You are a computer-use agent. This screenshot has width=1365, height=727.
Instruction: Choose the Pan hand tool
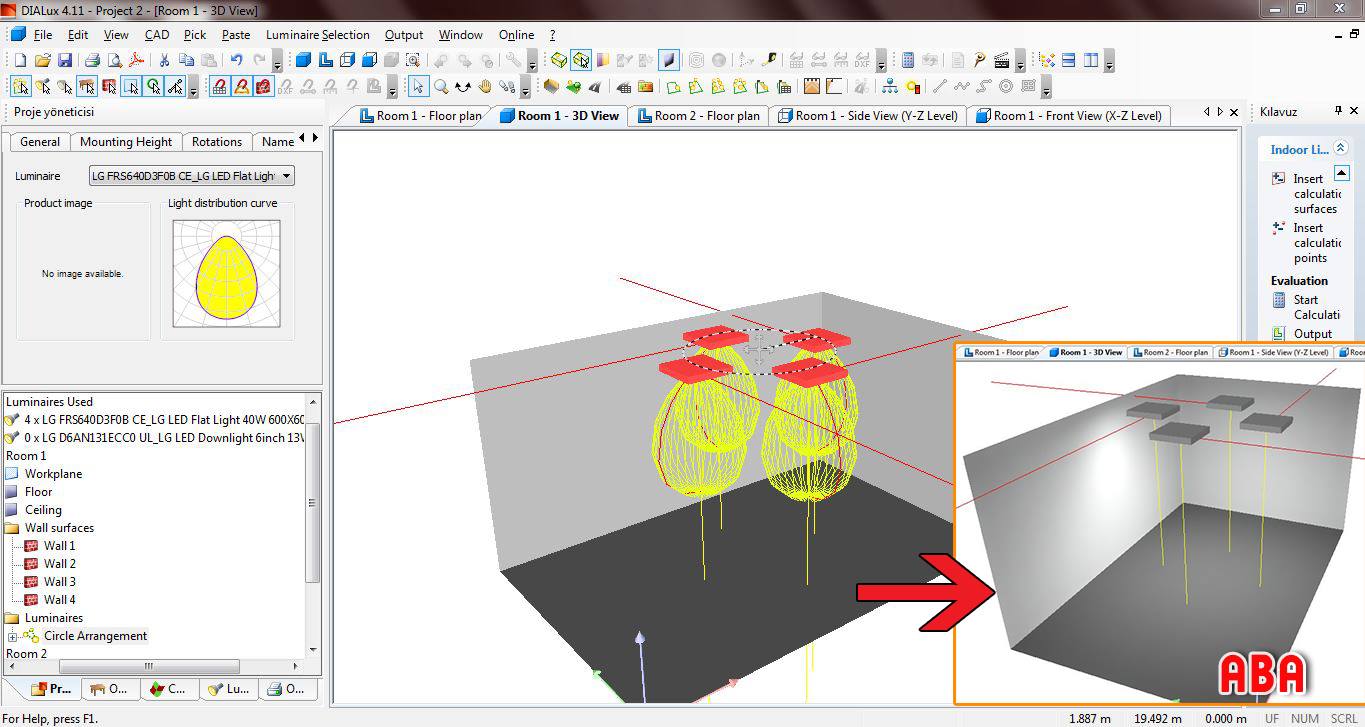pos(484,87)
